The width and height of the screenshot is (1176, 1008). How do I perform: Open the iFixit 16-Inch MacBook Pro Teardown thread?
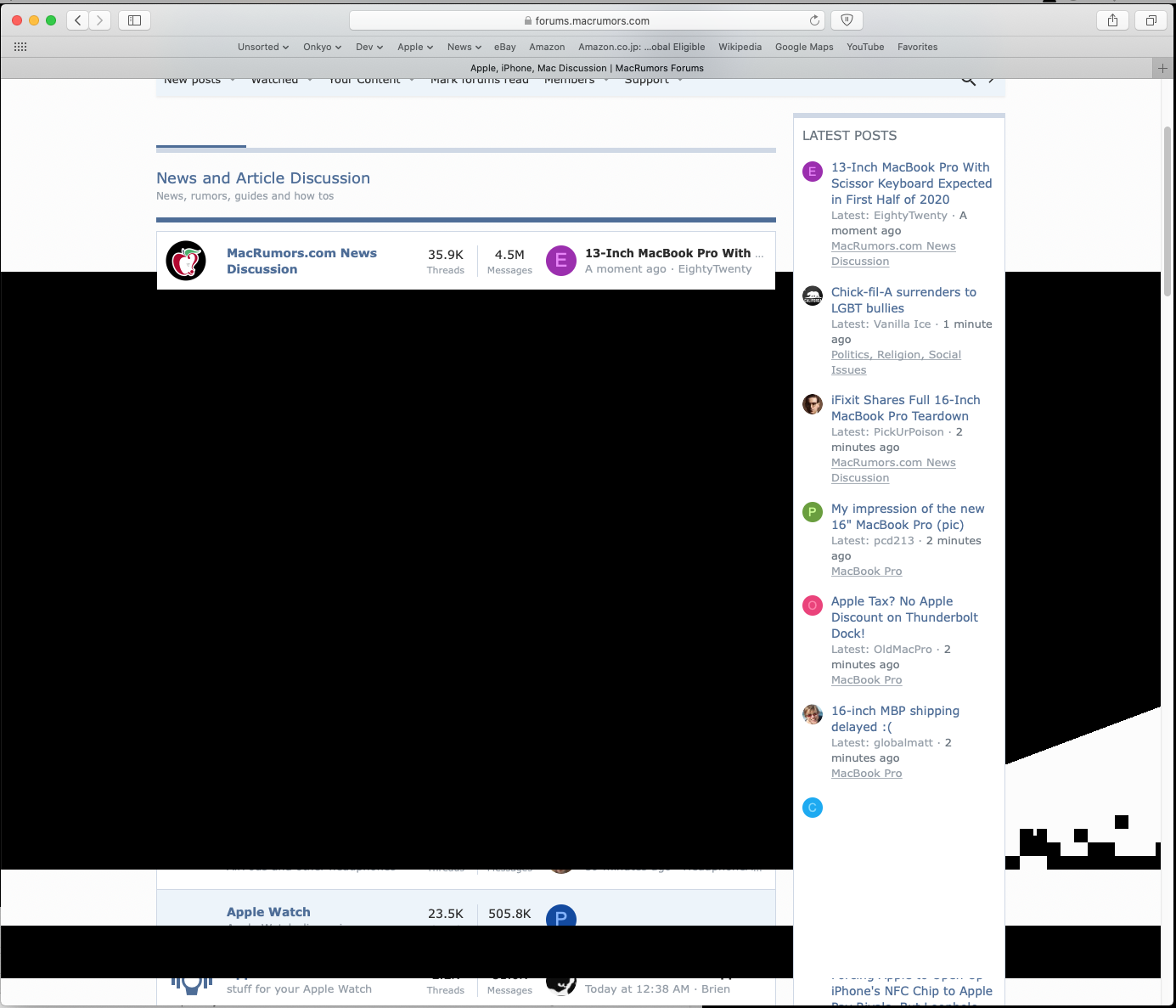point(905,408)
